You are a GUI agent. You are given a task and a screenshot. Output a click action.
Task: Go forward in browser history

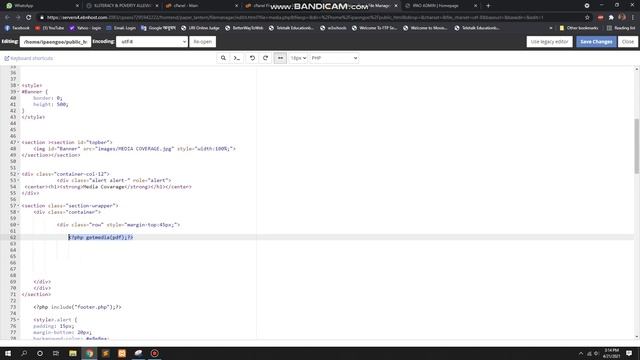pos(18,18)
